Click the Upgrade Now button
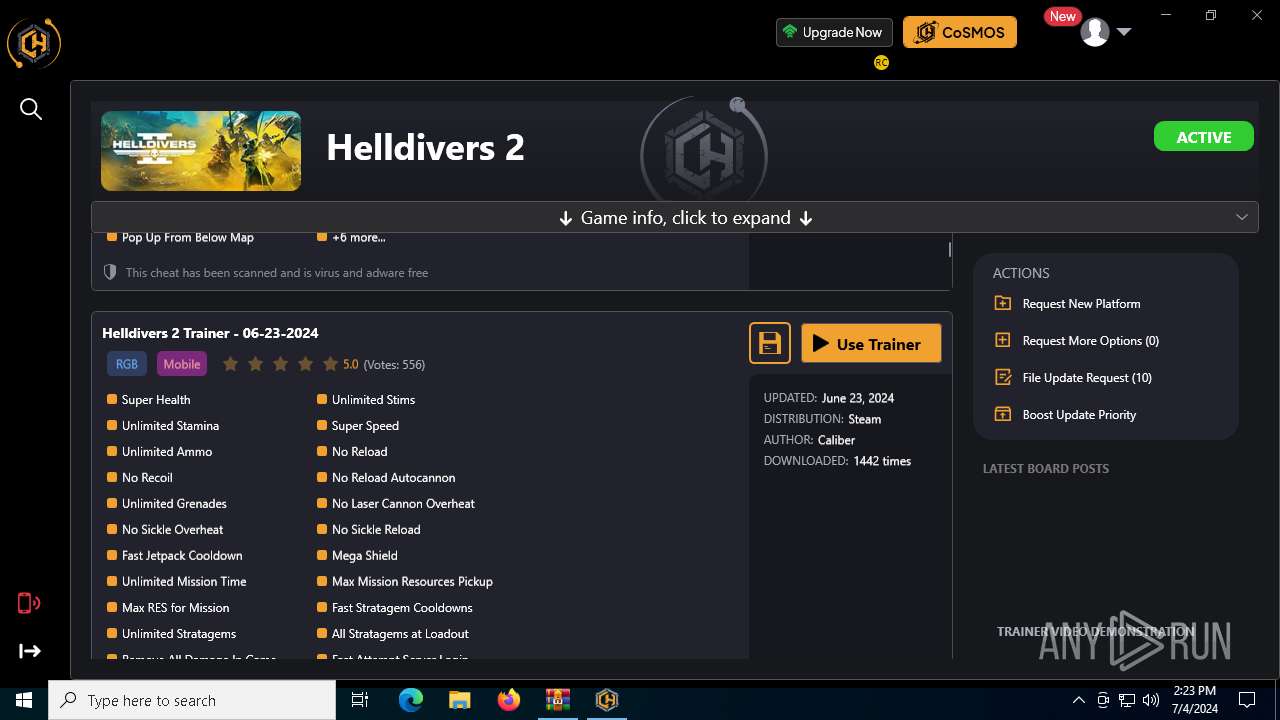 pyautogui.click(x=834, y=32)
